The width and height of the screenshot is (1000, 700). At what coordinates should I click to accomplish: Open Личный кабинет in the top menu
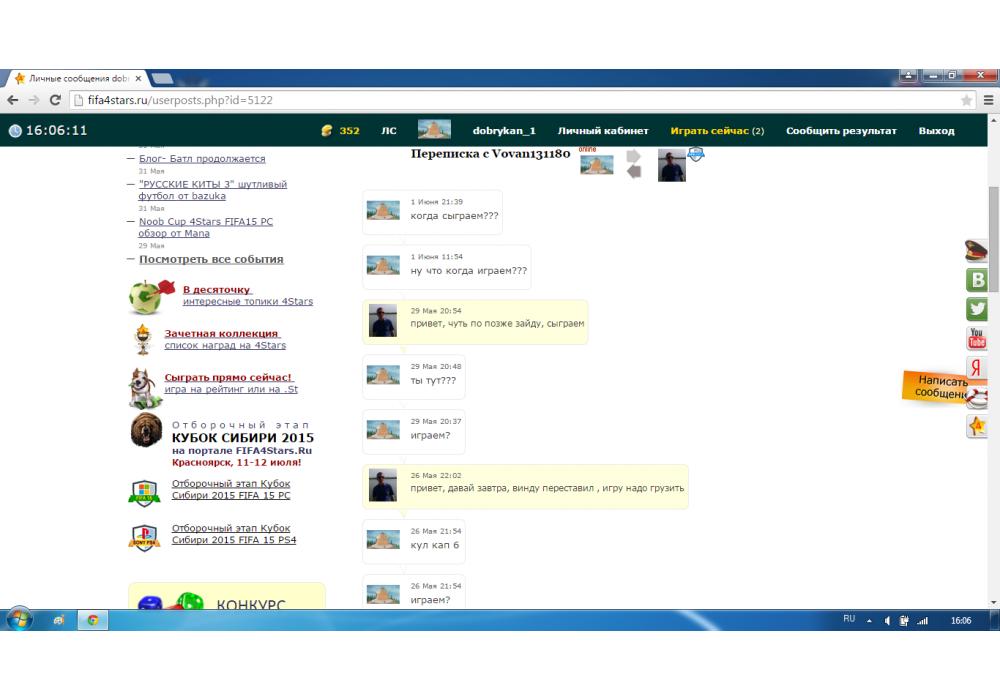pyautogui.click(x=603, y=131)
